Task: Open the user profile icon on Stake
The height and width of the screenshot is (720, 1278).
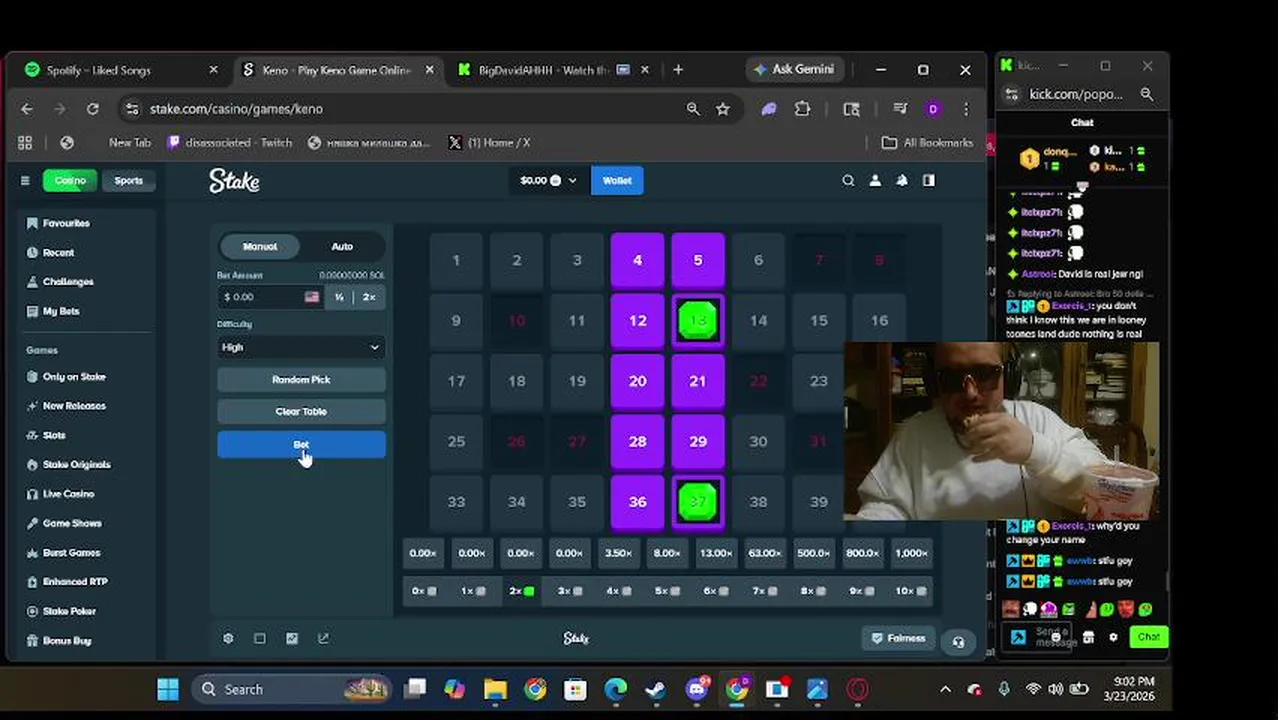Action: (875, 181)
